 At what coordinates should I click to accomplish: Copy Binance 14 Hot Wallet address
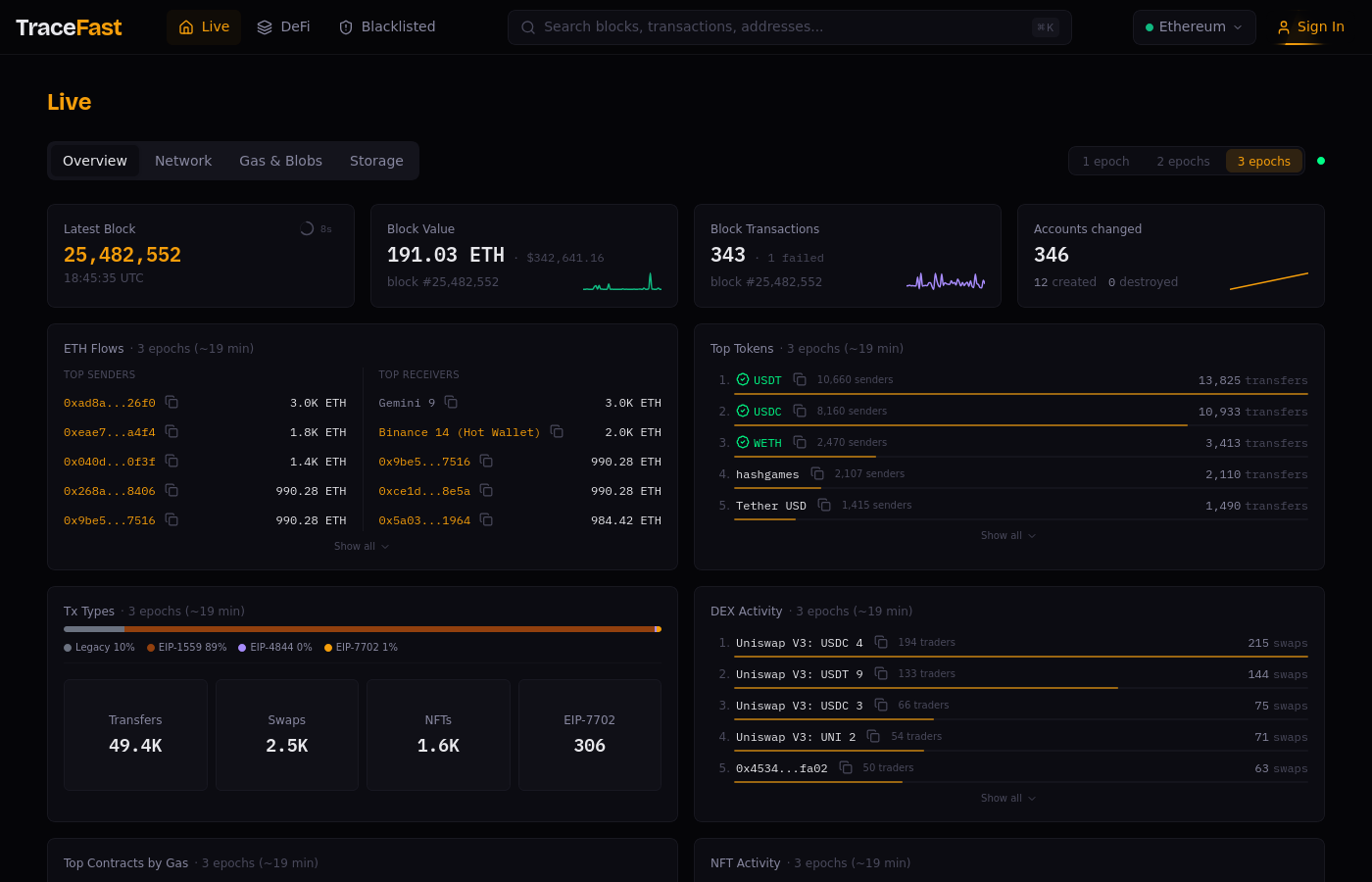click(x=557, y=432)
